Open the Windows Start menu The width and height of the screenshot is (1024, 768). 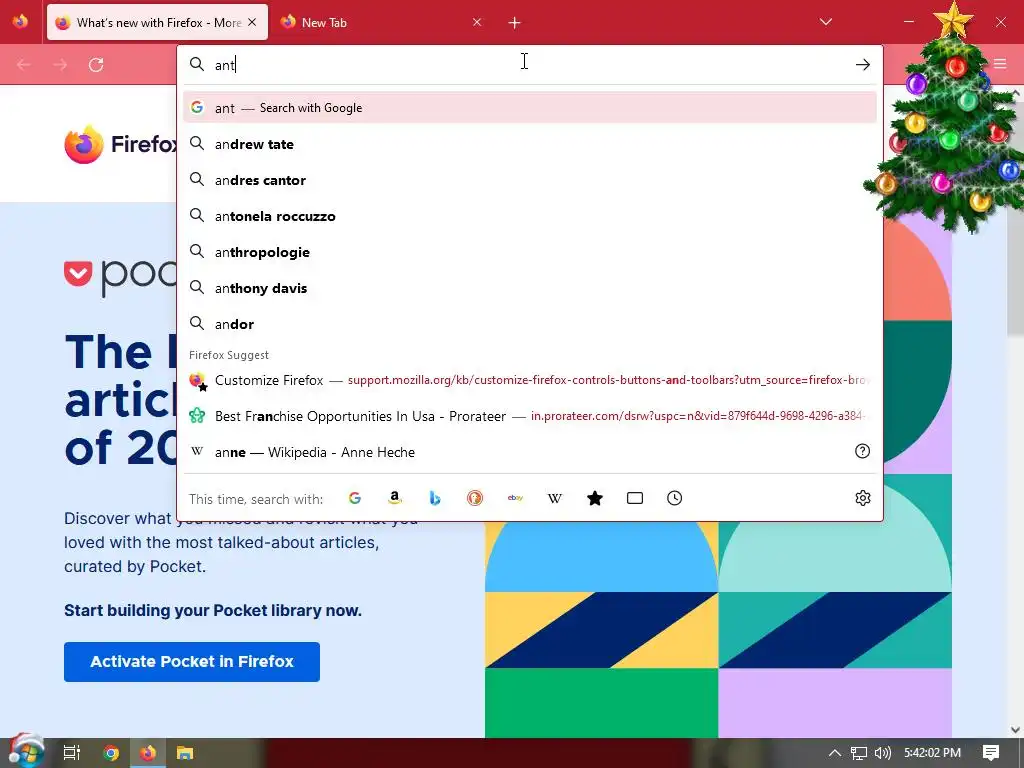pyautogui.click(x=26, y=751)
